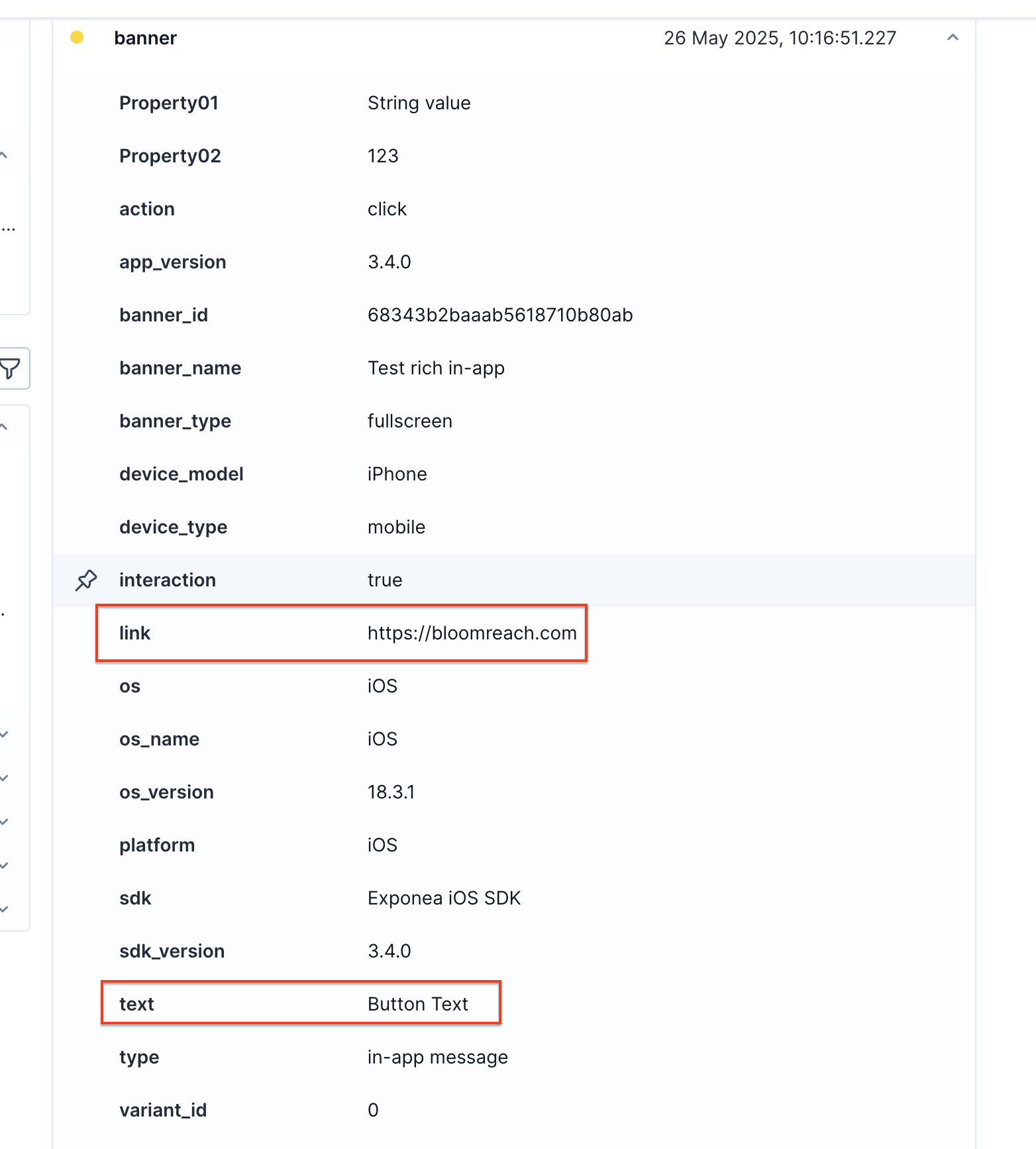Click the interaction value true
This screenshot has width=1036, height=1149.
pos(385,580)
